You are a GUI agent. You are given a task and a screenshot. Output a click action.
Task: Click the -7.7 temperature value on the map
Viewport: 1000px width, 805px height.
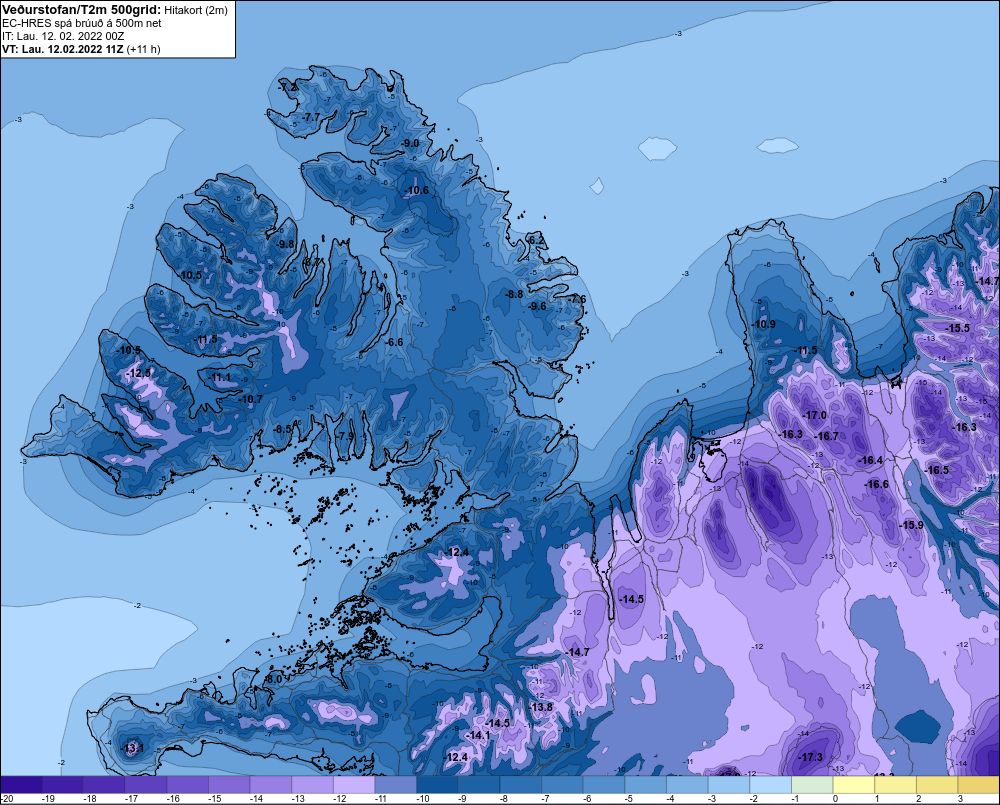[311, 117]
